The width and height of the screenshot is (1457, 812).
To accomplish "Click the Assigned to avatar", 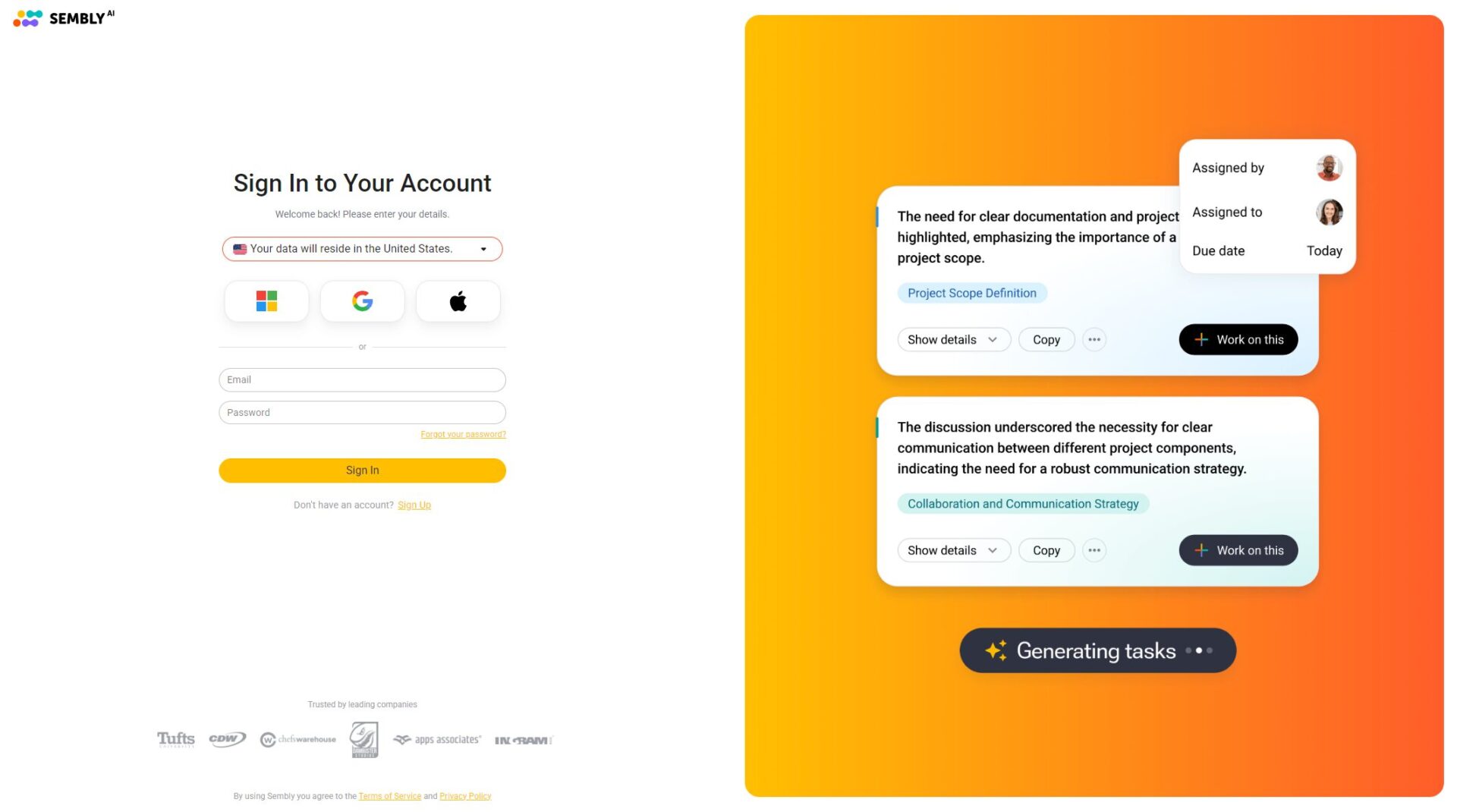I will (x=1329, y=212).
